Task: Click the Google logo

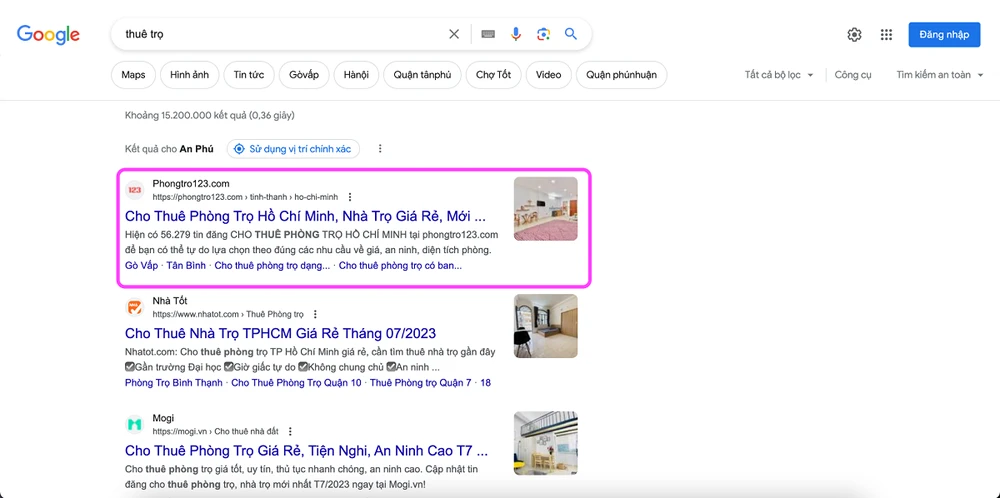Action: (x=48, y=34)
